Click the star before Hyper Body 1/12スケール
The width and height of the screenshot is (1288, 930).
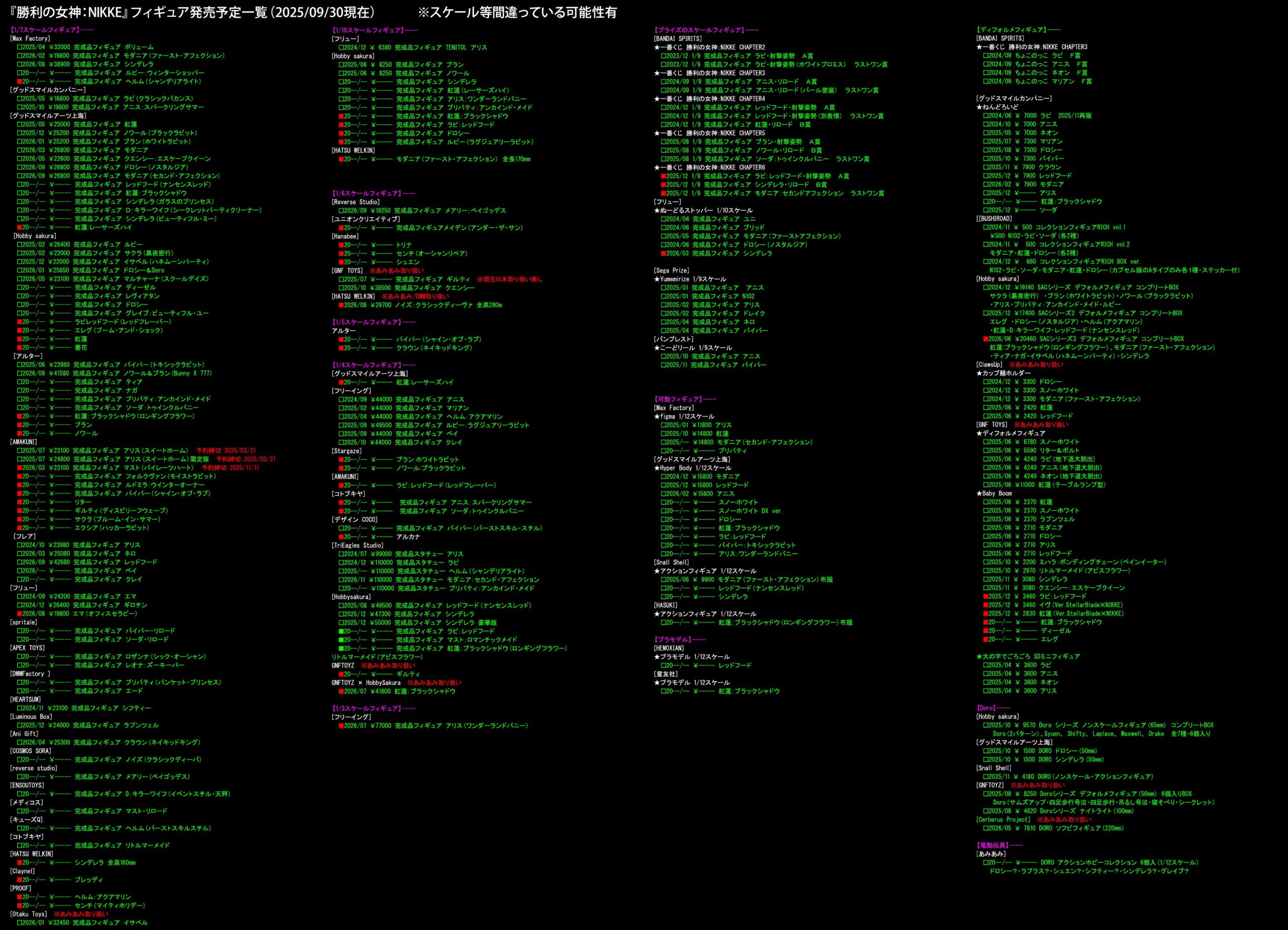657,468
